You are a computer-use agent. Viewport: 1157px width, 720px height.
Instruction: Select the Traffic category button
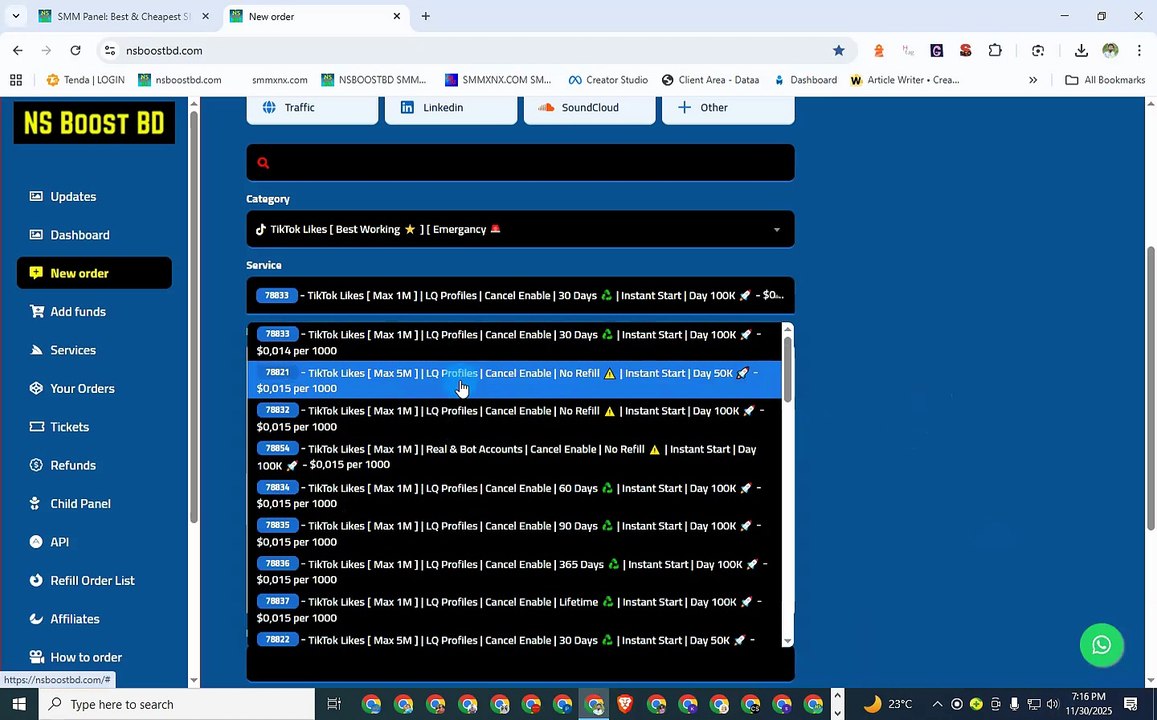312,108
